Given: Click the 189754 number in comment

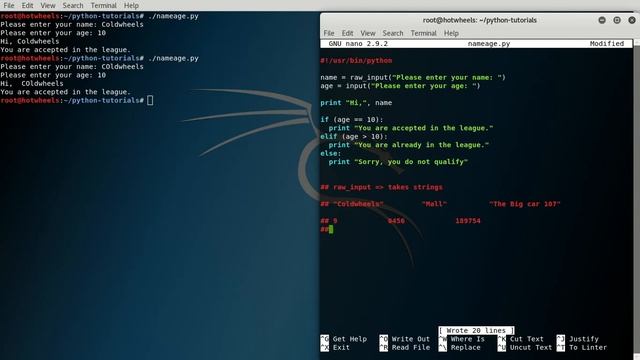Looking at the screenshot, I should pos(468,221).
